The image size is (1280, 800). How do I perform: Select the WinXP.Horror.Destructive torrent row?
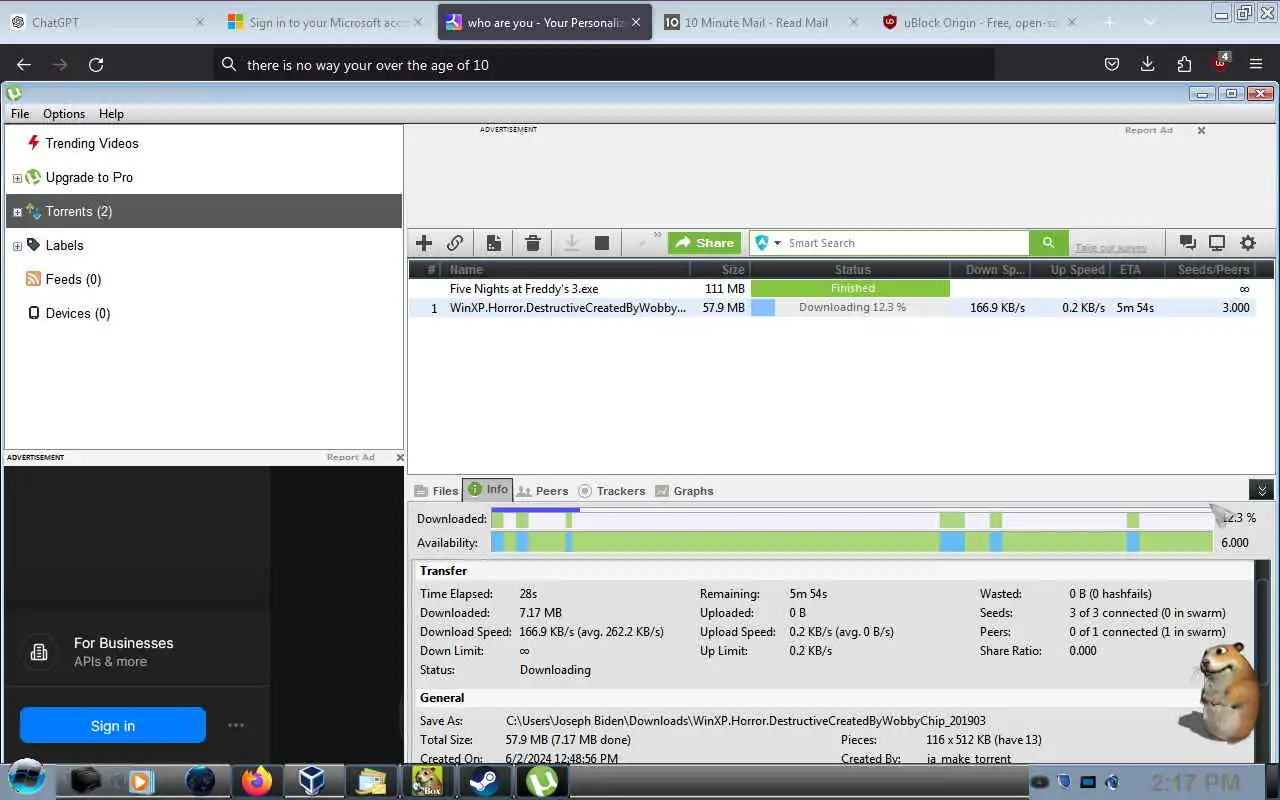[830, 308]
